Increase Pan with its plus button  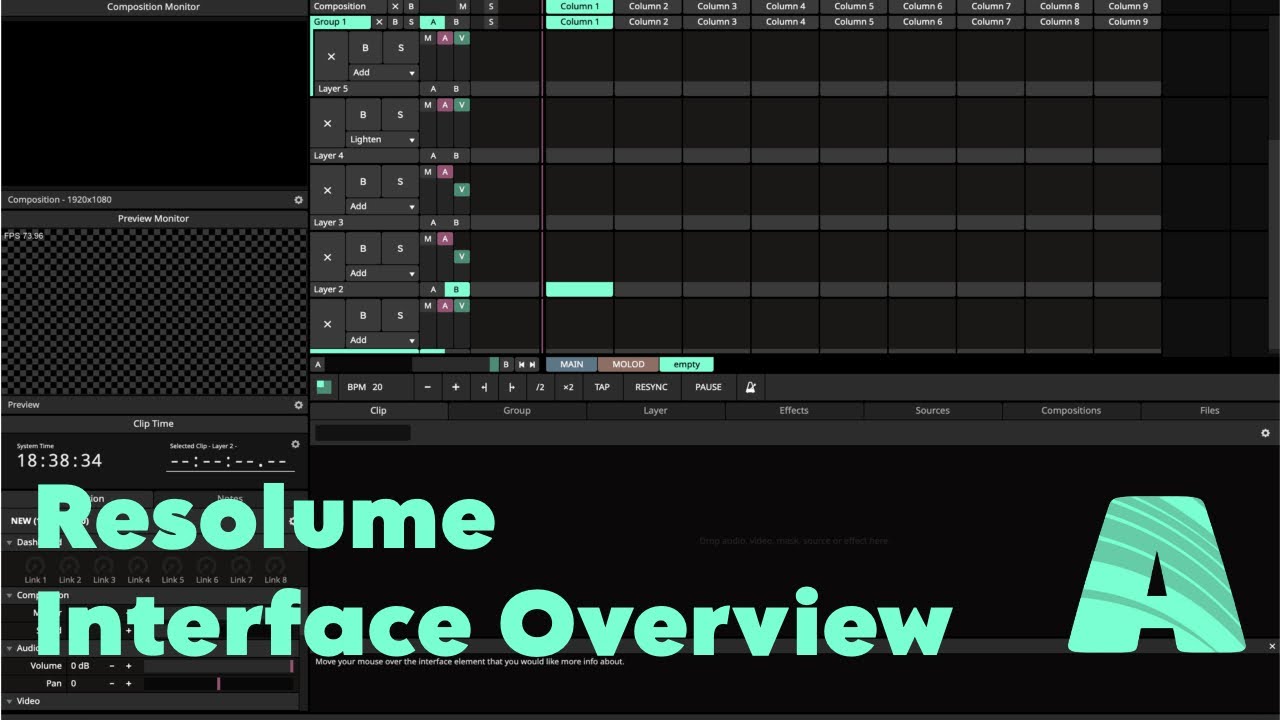click(128, 684)
